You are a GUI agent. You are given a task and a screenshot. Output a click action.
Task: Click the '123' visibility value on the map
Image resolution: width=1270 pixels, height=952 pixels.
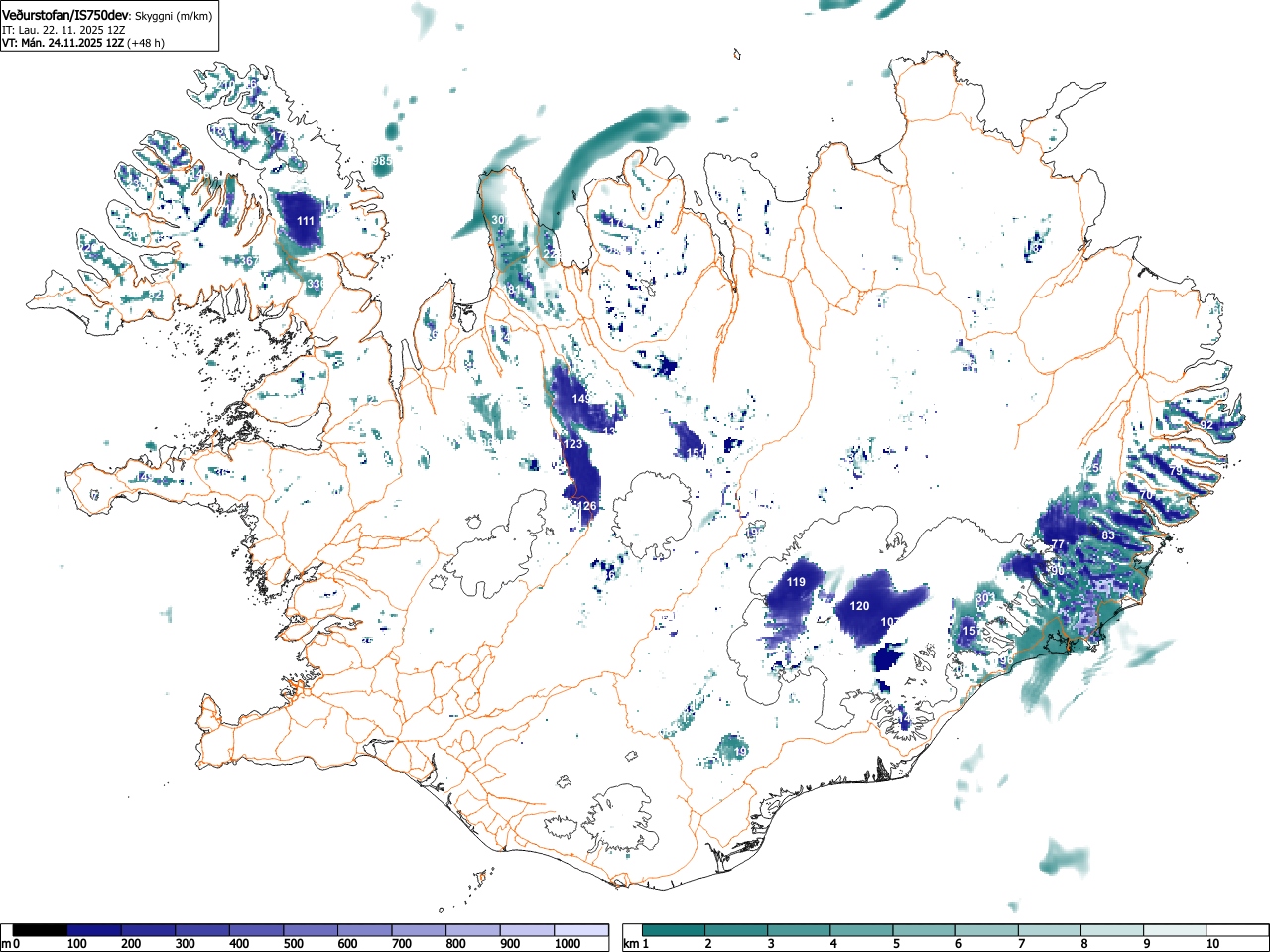click(x=573, y=444)
